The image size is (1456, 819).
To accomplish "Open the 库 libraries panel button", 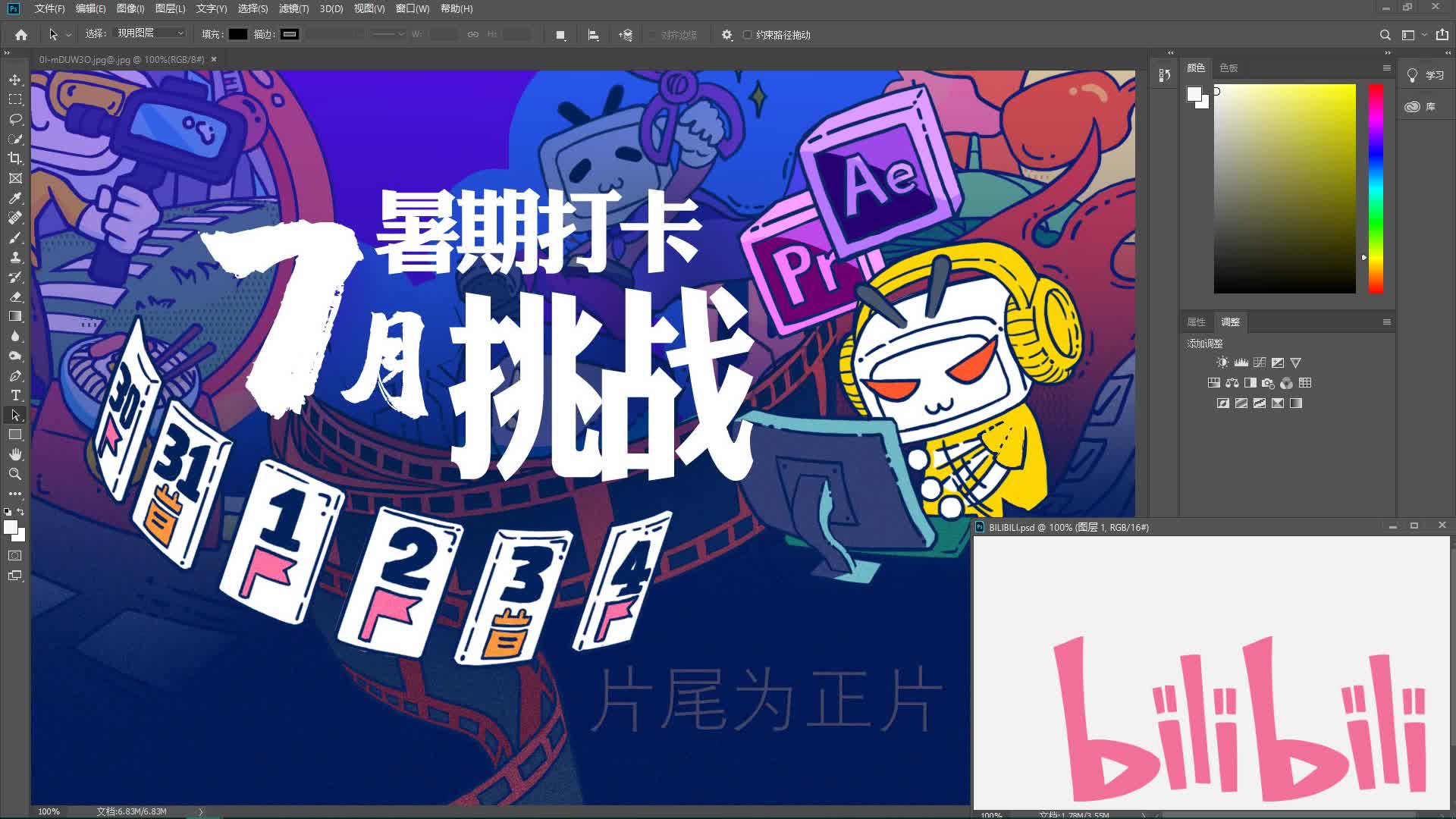I will 1420,106.
